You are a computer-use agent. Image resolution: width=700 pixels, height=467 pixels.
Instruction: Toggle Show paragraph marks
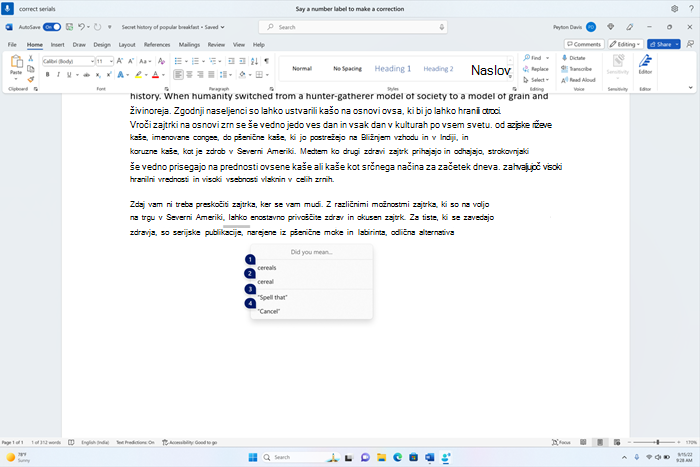[x=267, y=61]
